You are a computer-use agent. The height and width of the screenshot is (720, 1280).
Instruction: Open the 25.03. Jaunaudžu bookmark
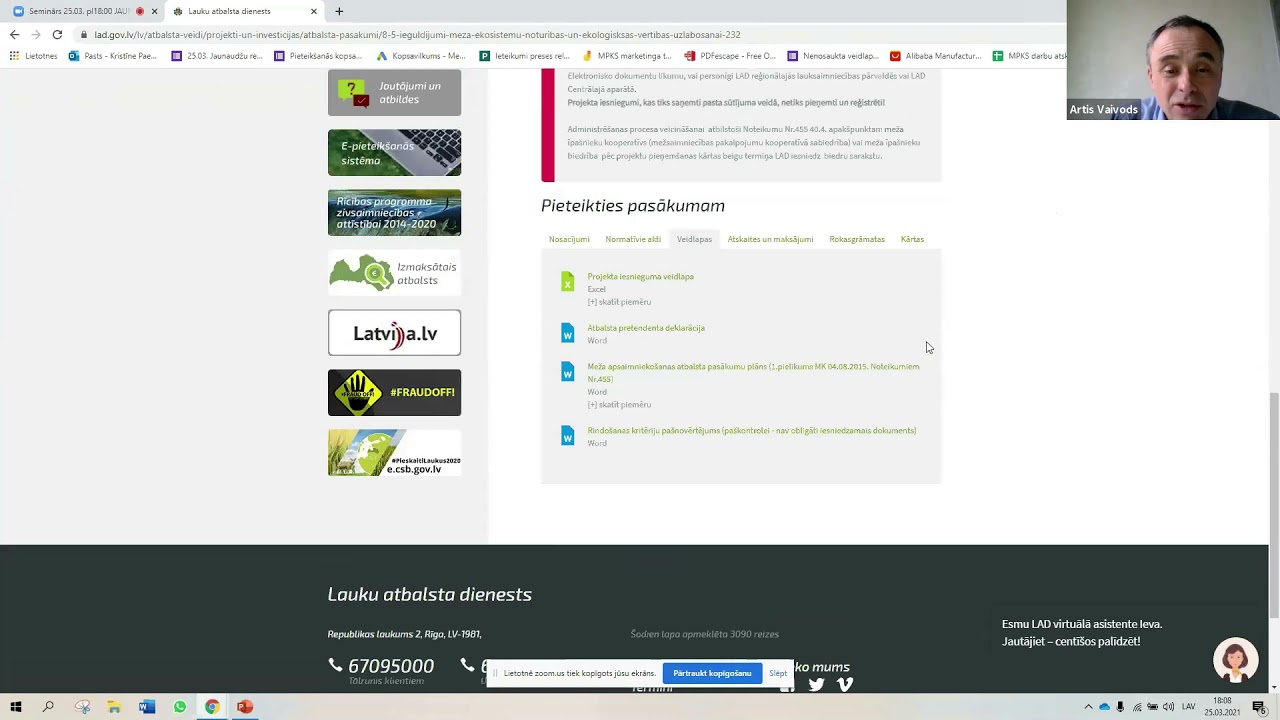[x=217, y=56]
